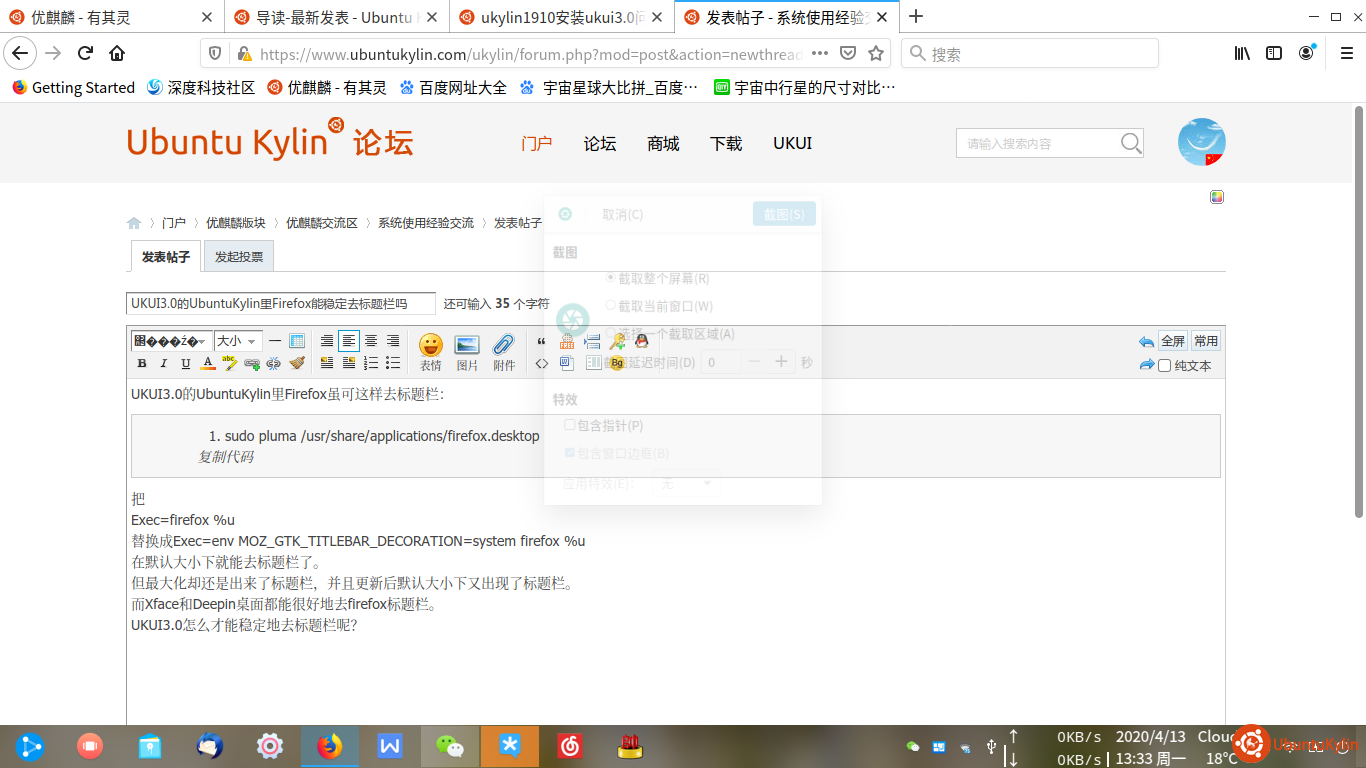The image size is (1366, 768).
Task: Click the 常用 editor mode button
Action: point(1206,341)
